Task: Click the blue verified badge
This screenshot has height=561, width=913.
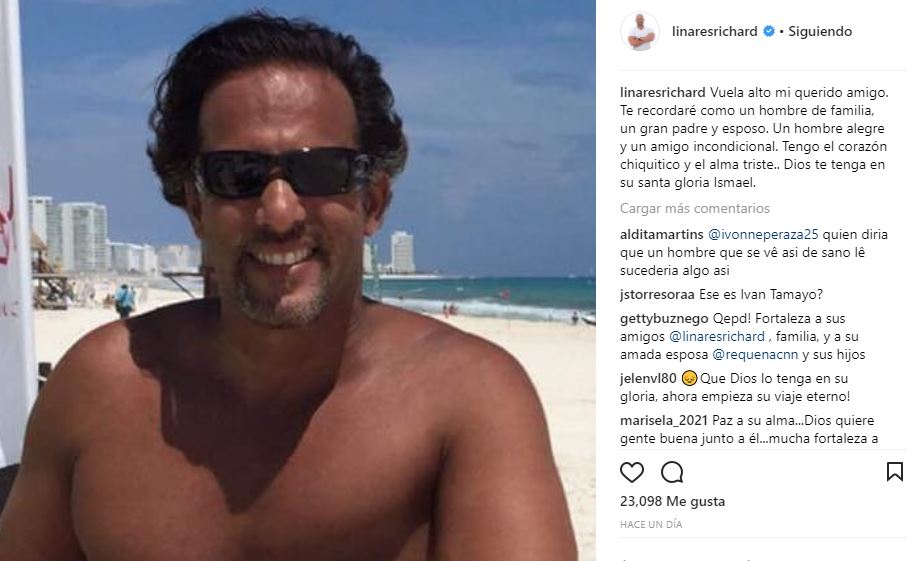Action: tap(769, 31)
